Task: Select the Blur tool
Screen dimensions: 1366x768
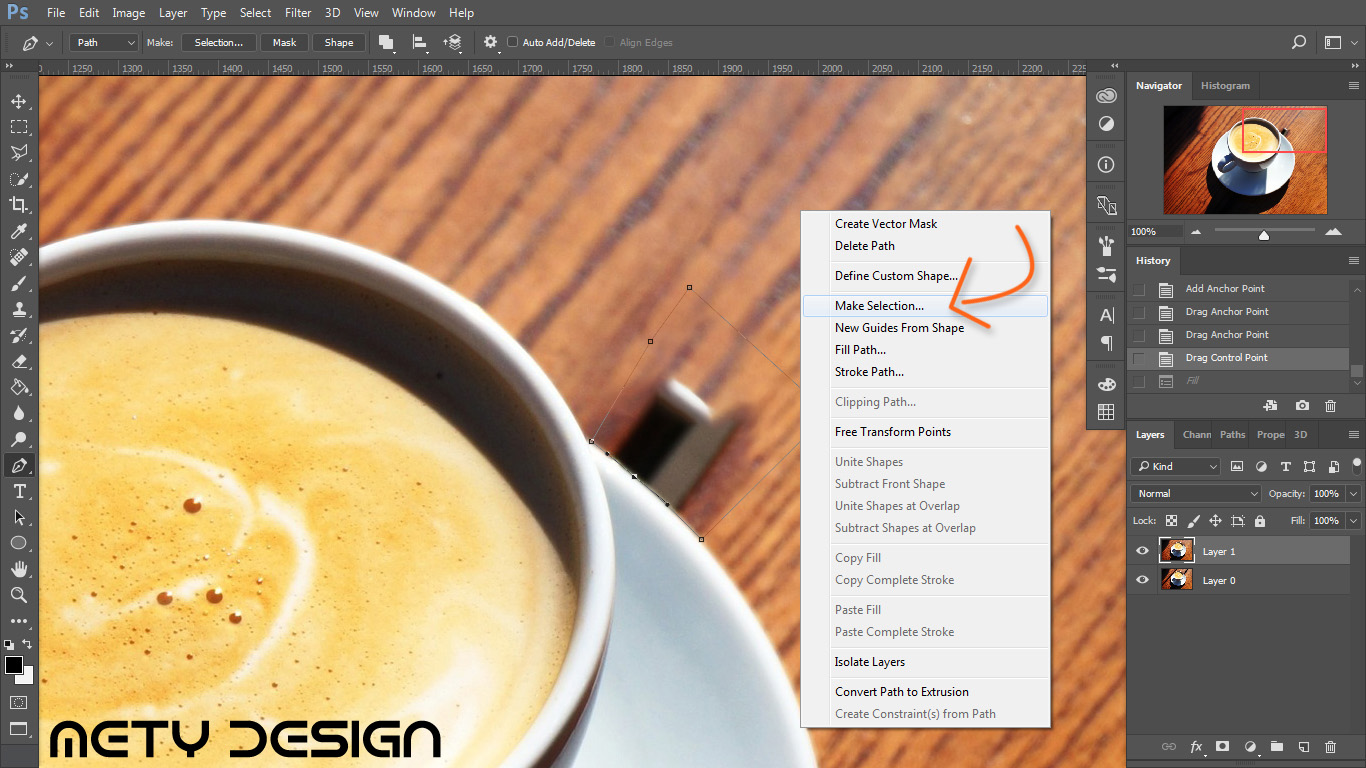Action: coord(18,413)
